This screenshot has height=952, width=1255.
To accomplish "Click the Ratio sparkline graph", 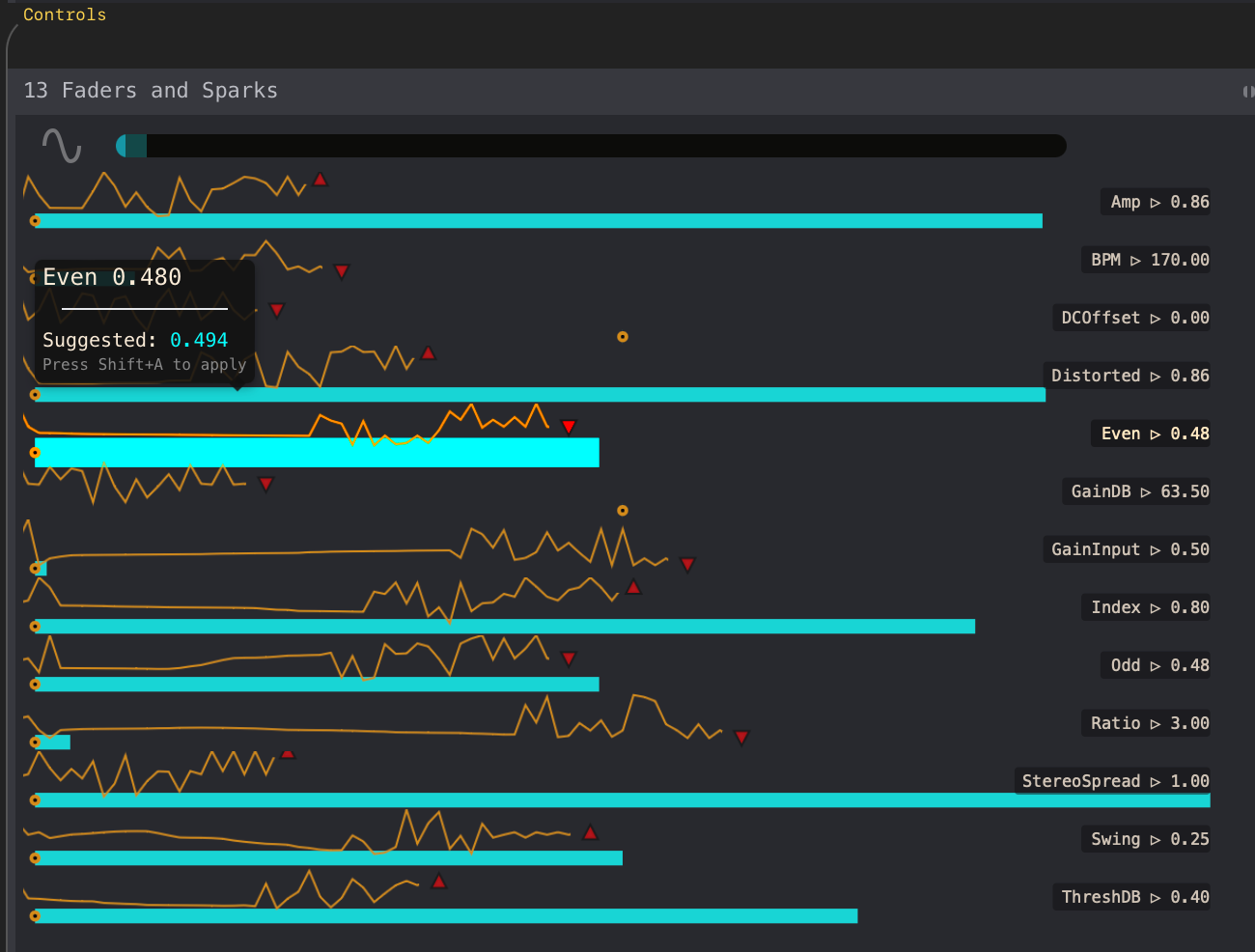I will click(373, 718).
